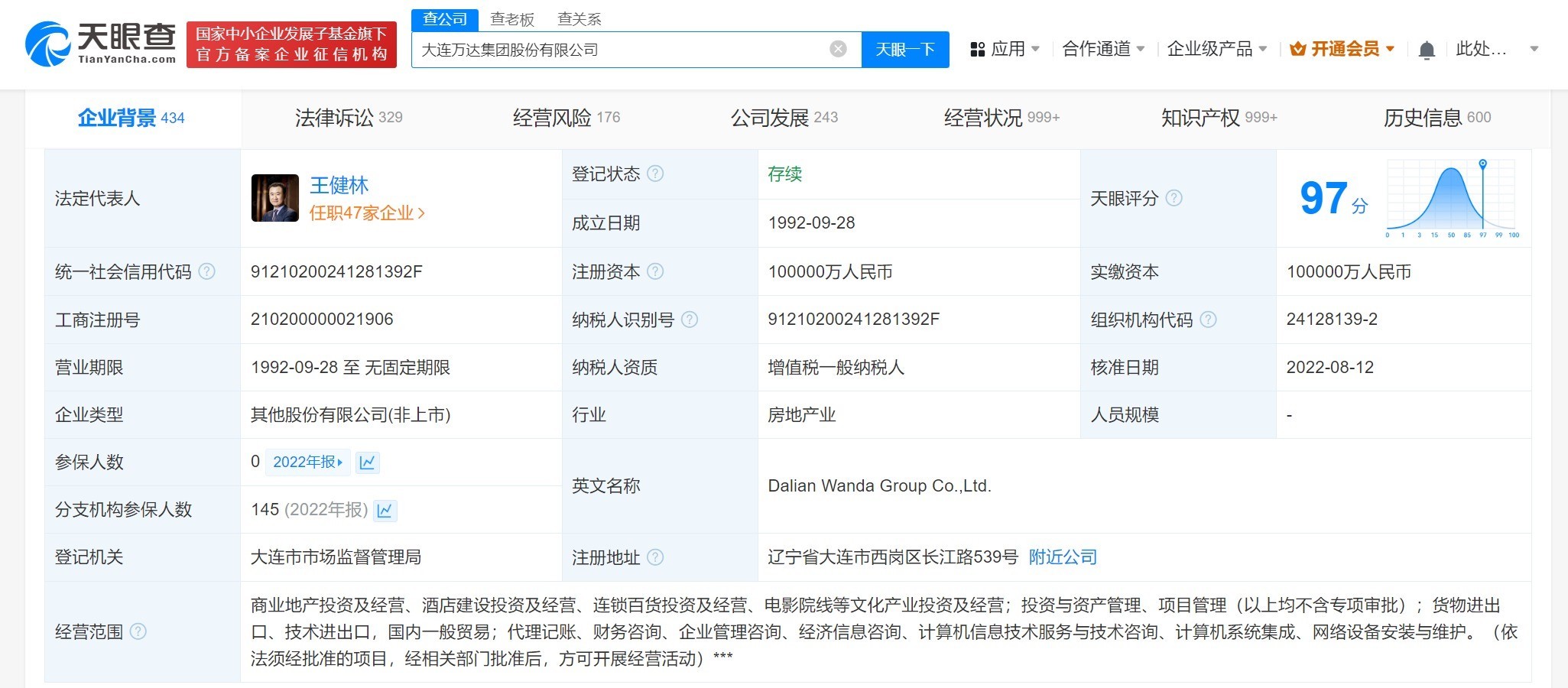Select the approval date 2022-08-12

(1330, 368)
